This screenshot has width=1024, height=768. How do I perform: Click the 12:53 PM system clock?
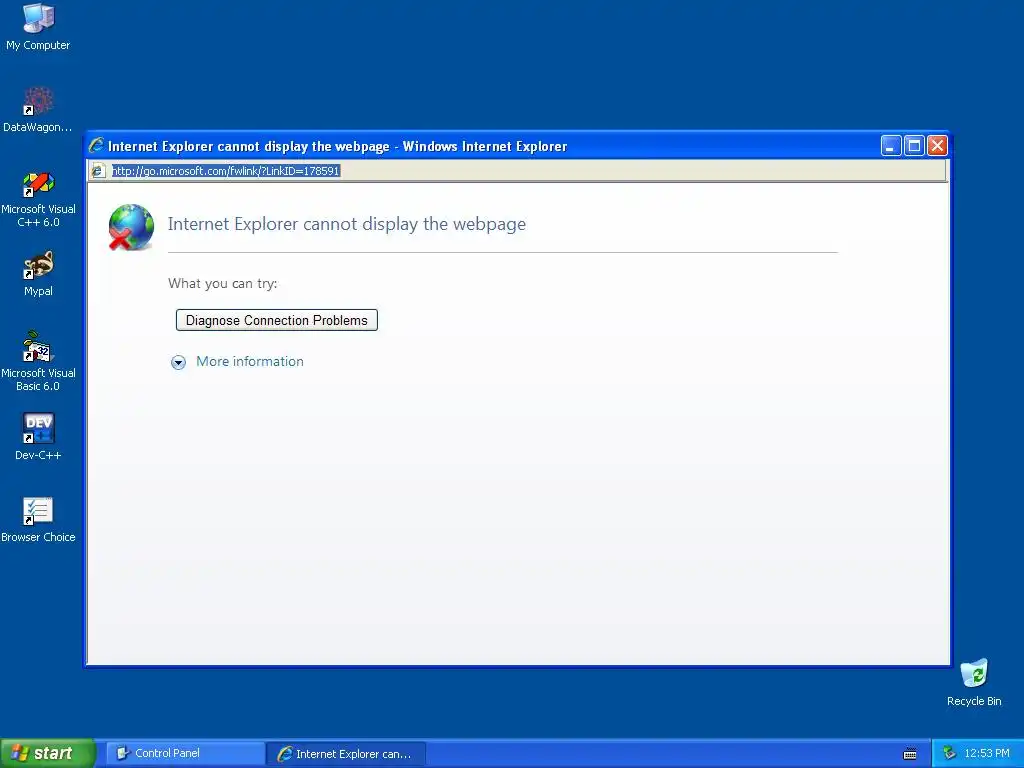(x=986, y=753)
